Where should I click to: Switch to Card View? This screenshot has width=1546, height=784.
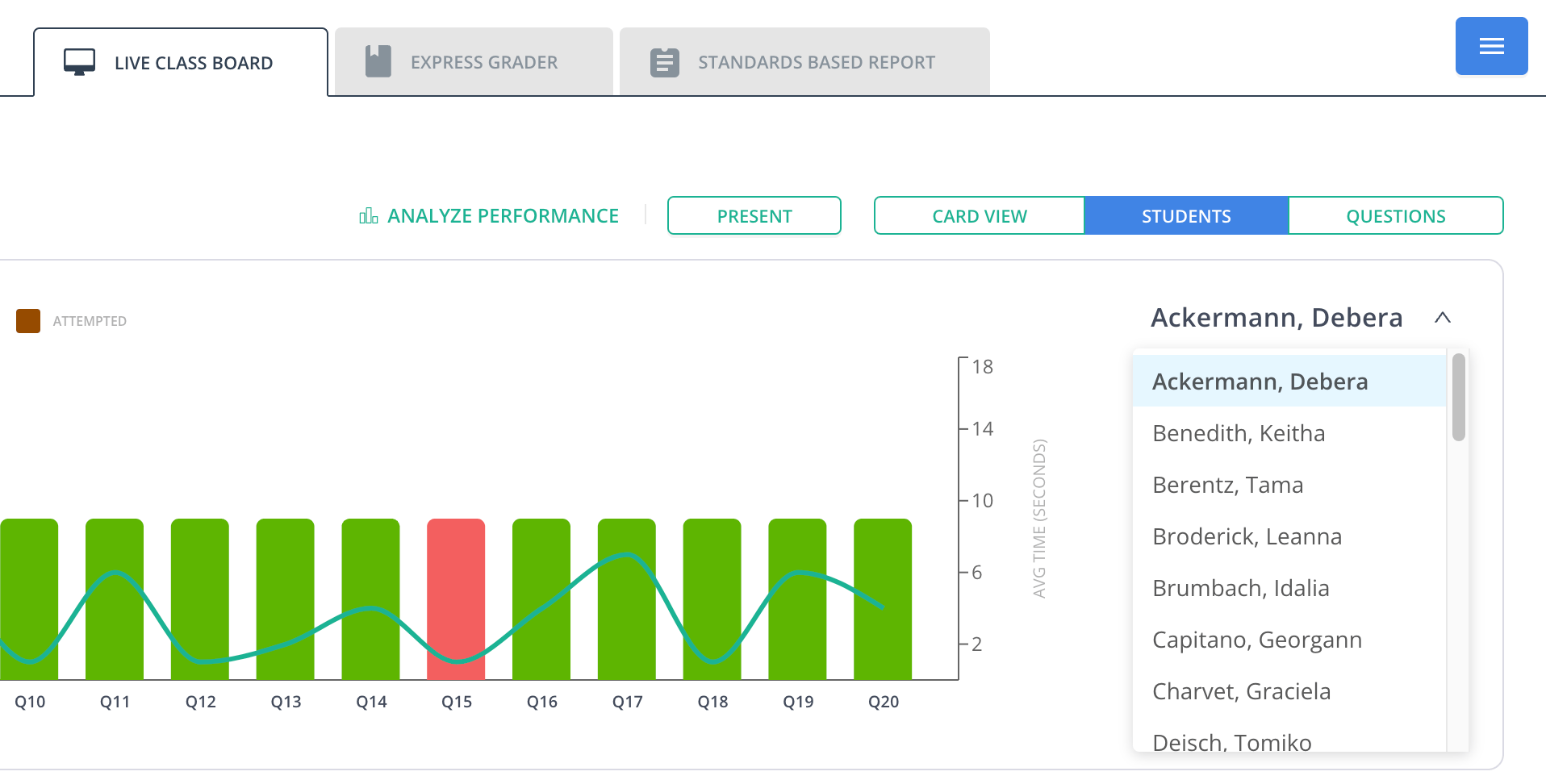click(980, 215)
